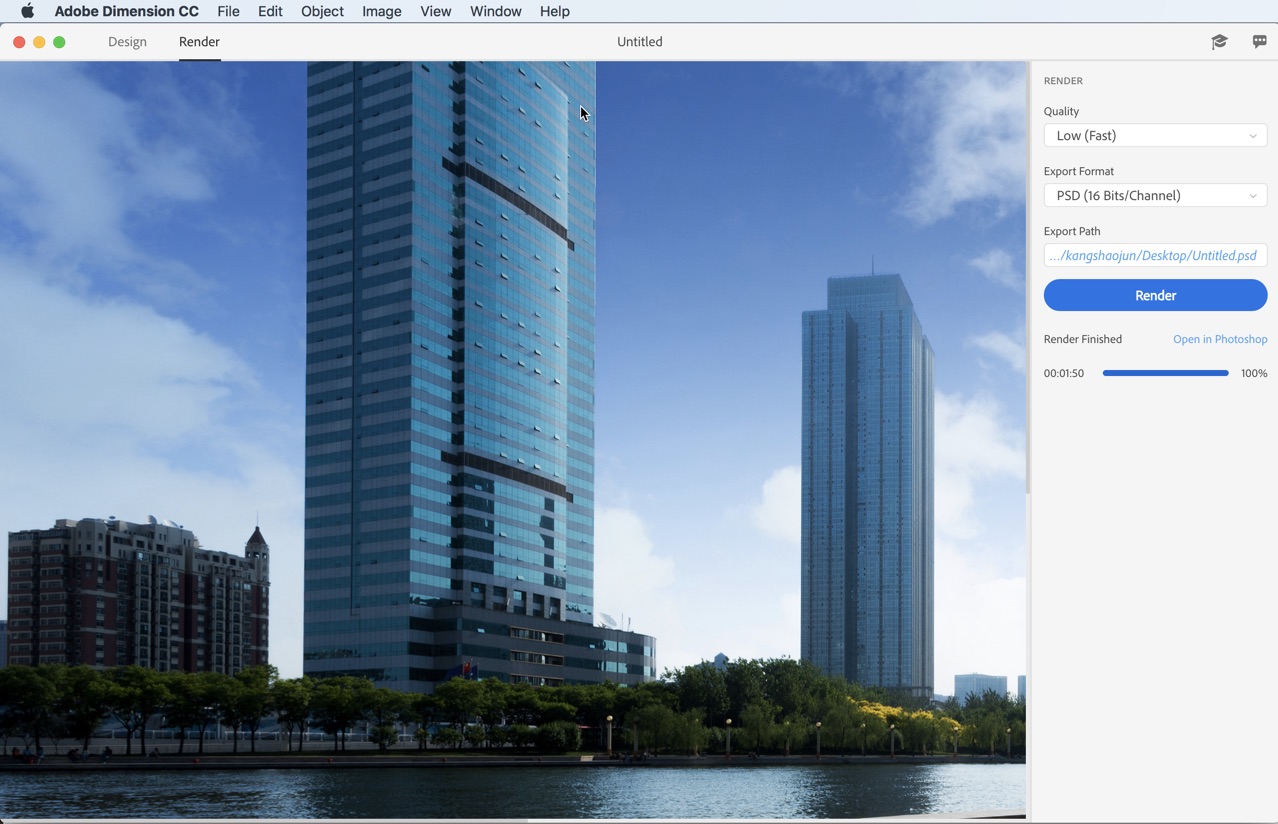
Task: Open rendered file in Photoshop
Action: 1220,339
